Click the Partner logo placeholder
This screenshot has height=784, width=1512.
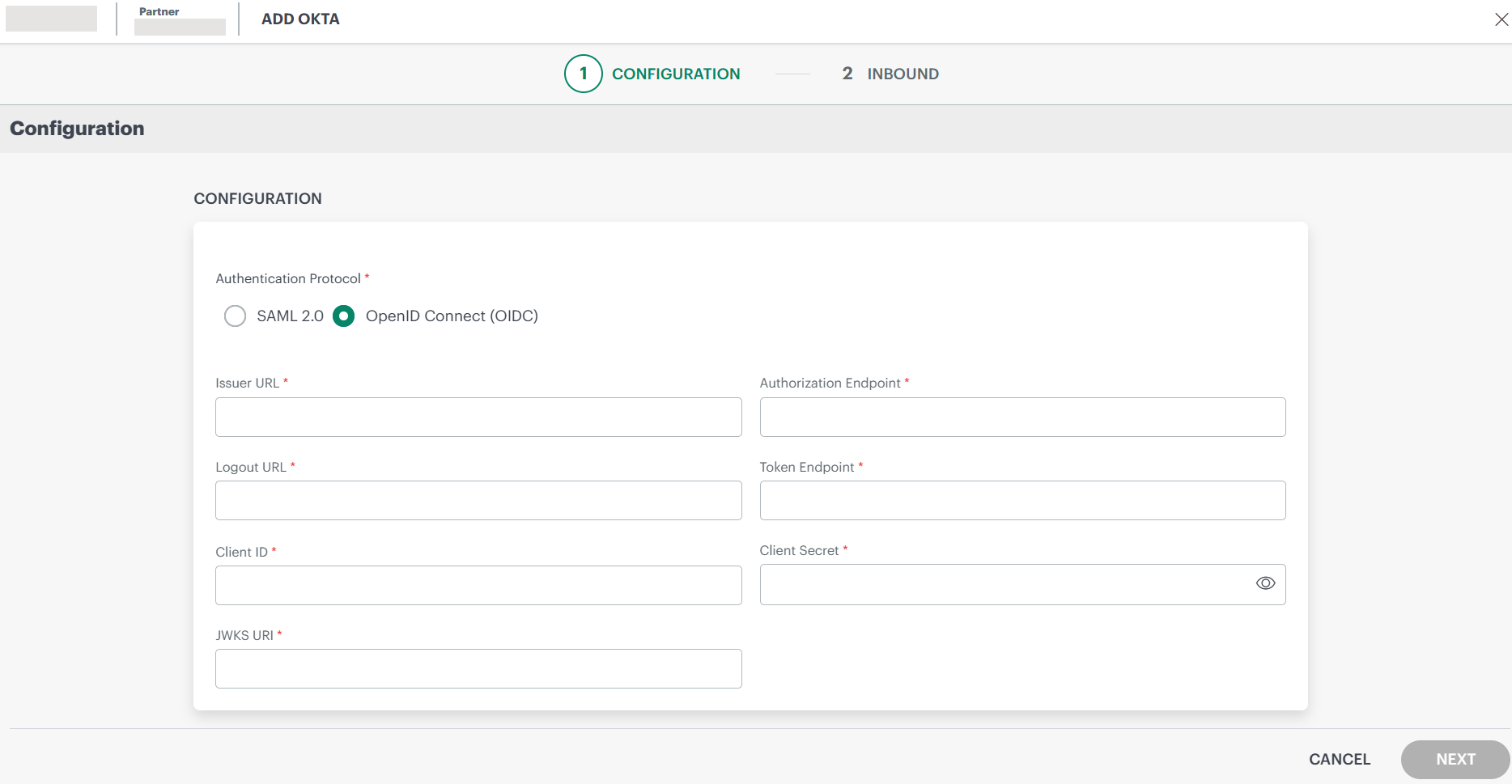click(x=180, y=27)
